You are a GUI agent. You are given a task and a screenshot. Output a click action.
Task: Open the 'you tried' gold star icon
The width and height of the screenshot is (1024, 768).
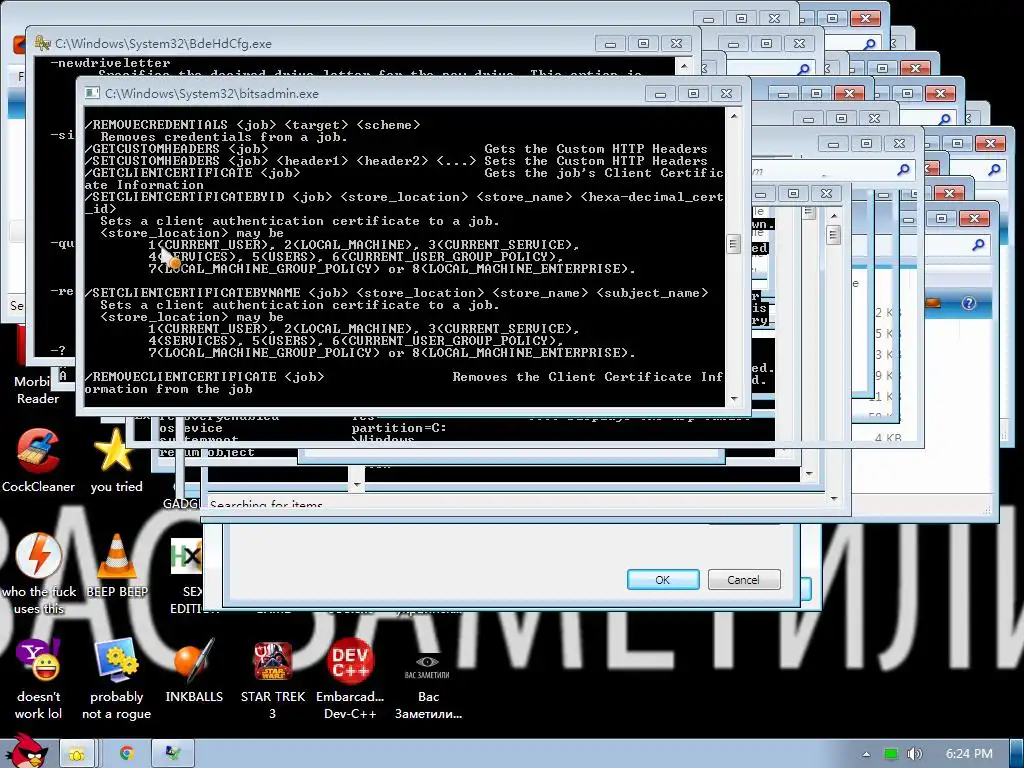tap(116, 460)
